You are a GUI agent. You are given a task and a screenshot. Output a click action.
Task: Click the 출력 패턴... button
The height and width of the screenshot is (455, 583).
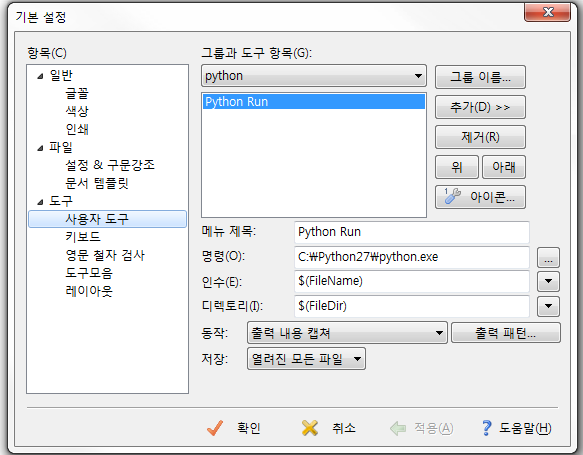tap(506, 333)
